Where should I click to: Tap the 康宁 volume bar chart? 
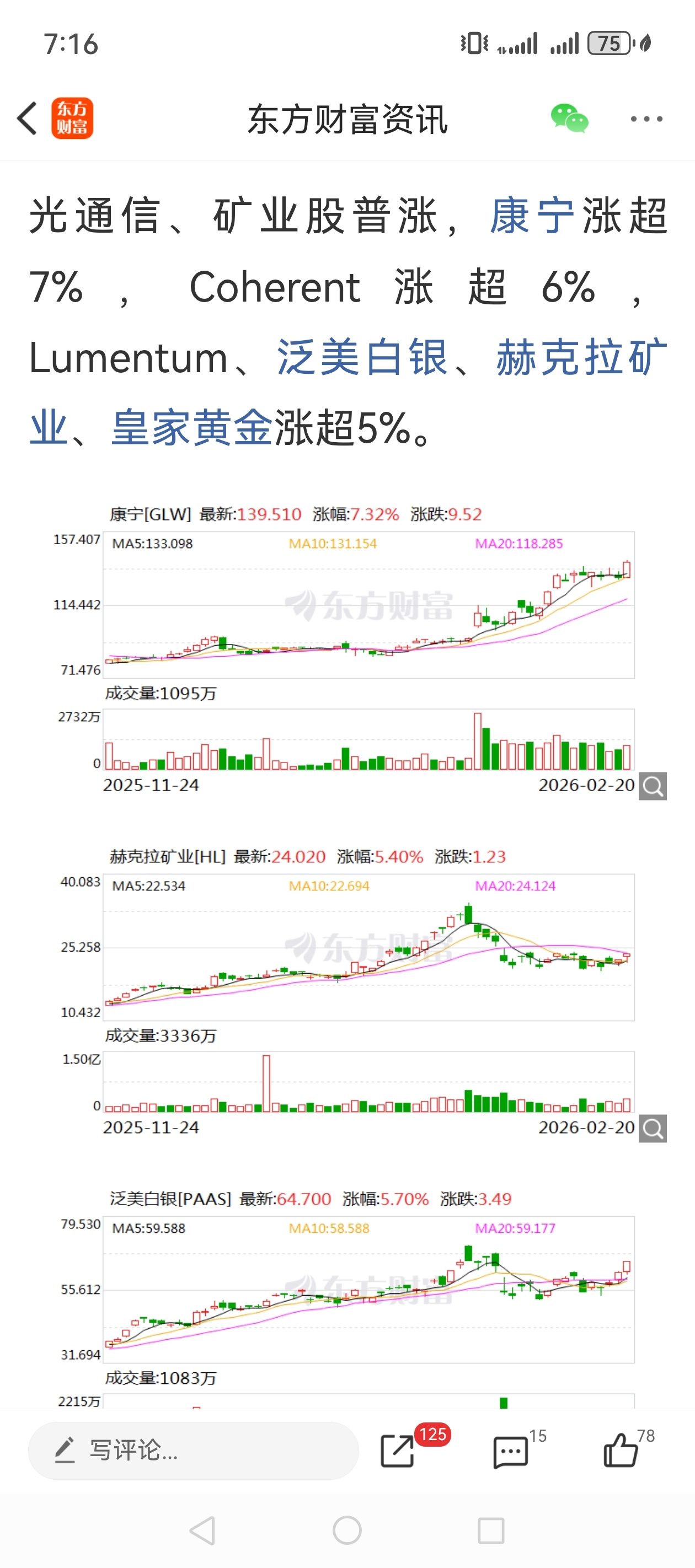coord(368,739)
